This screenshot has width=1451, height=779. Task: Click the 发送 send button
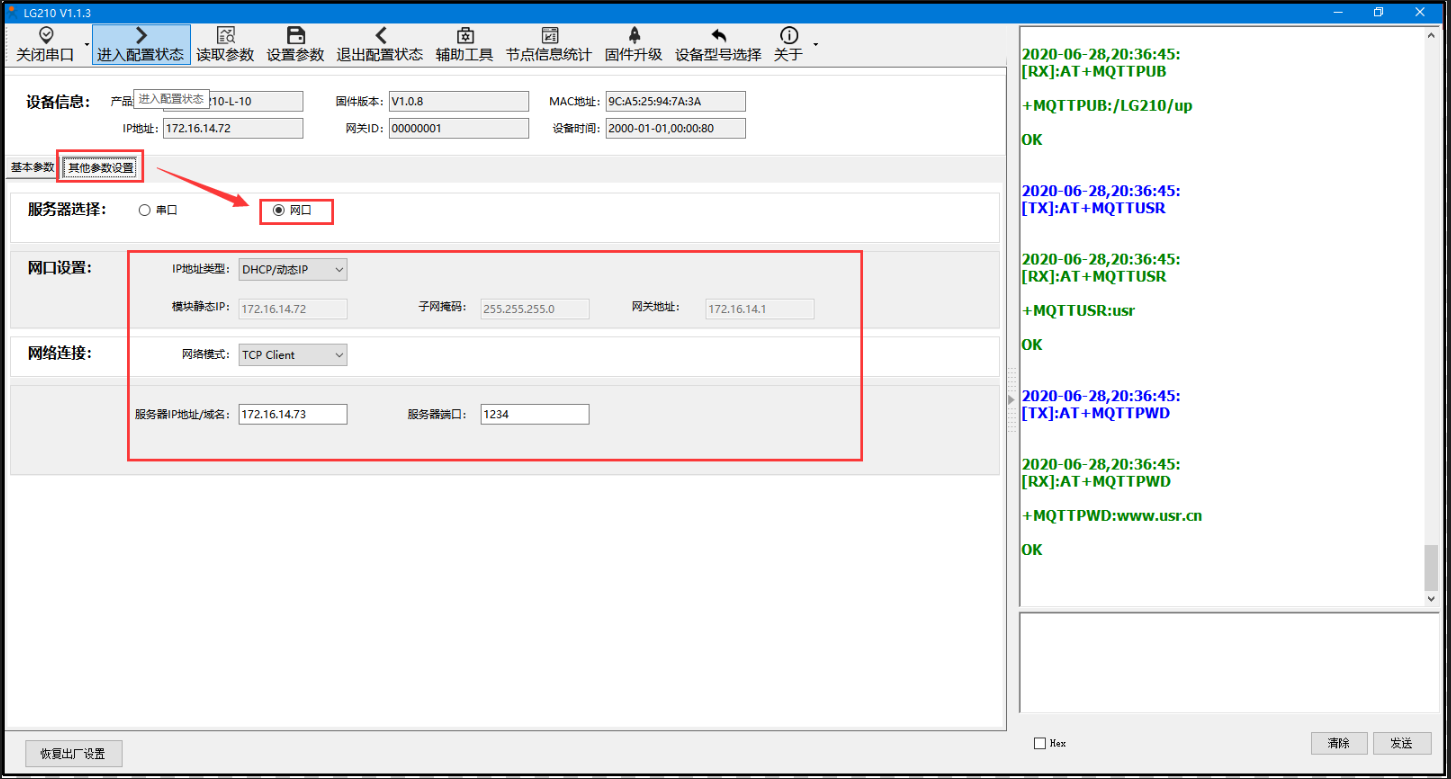(1401, 743)
